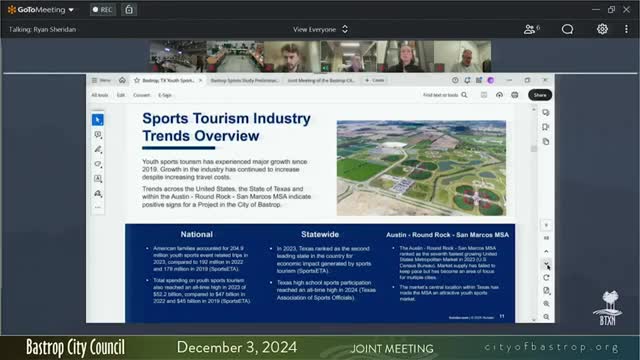The width and height of the screenshot is (640, 360).
Task: Choose the selection arrow tool
Action: point(98,120)
